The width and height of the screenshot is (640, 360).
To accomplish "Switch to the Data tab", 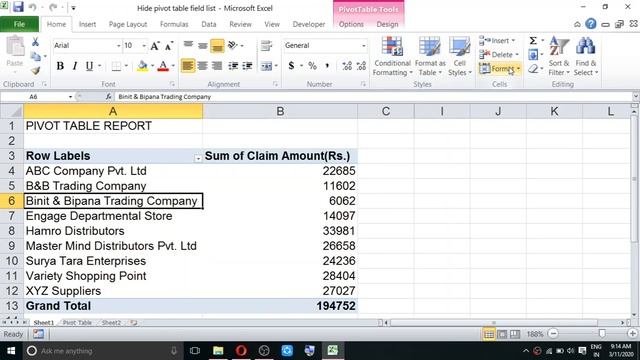I will click(x=209, y=24).
